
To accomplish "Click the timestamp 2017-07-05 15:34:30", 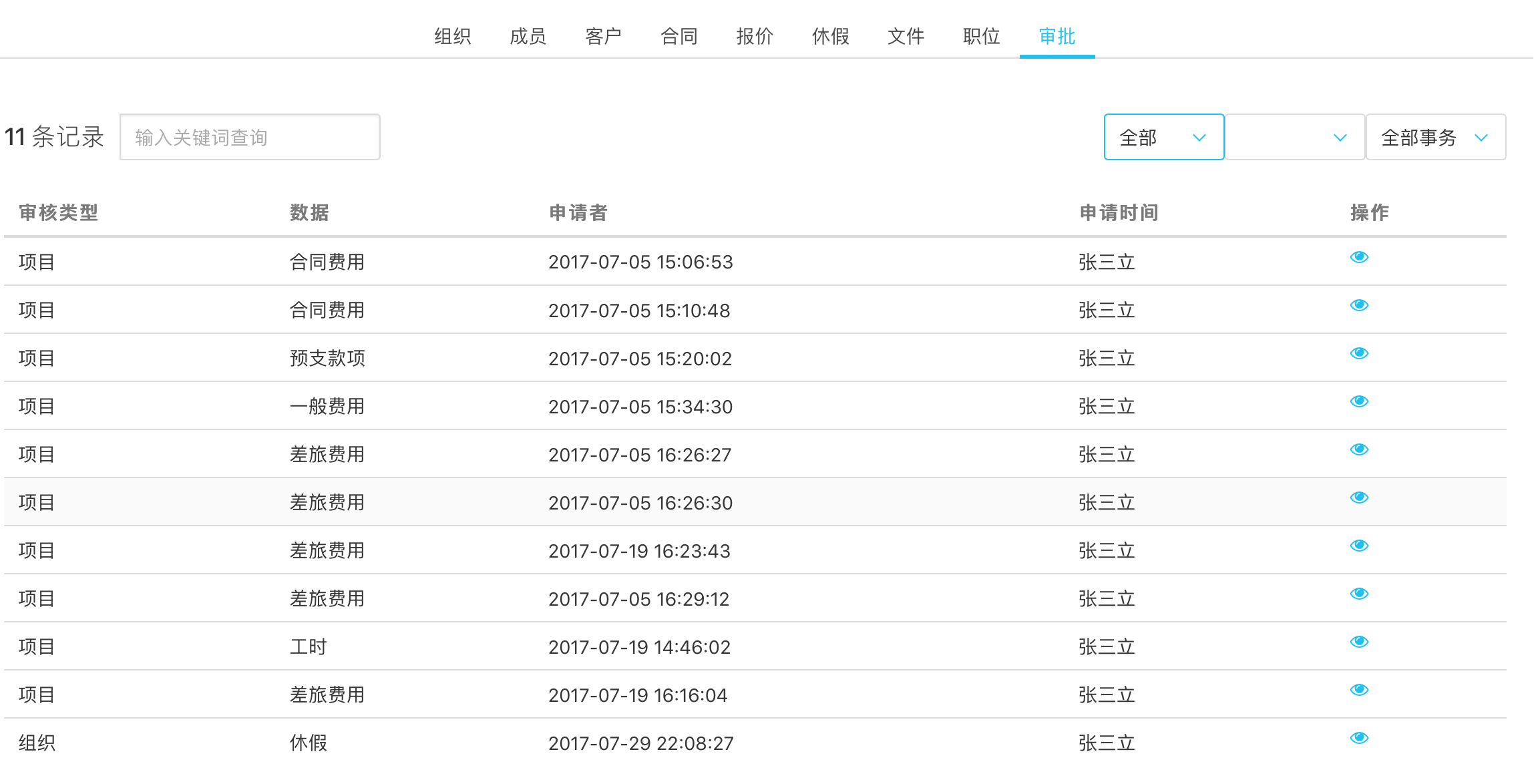I will 641,407.
